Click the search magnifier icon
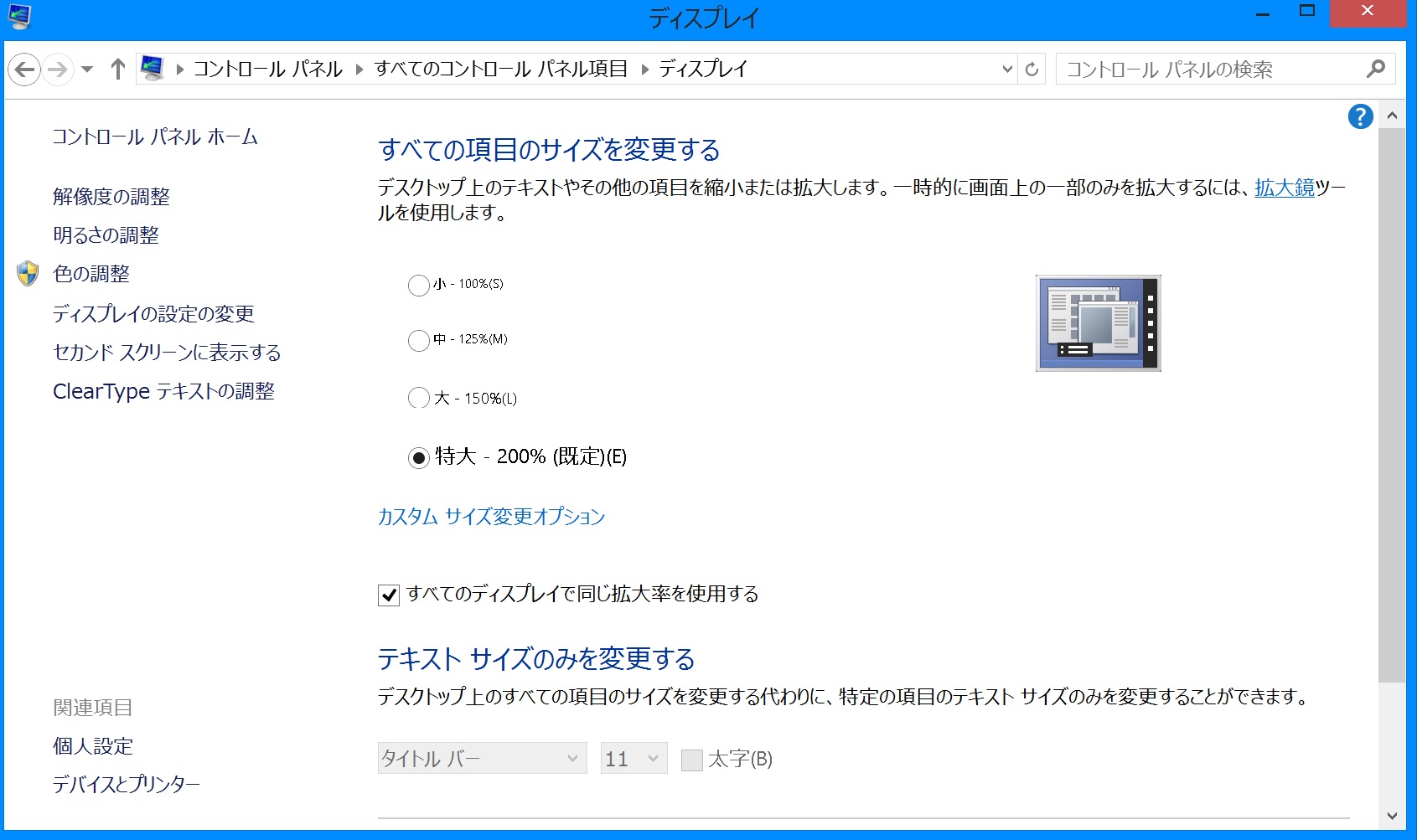 tap(1375, 69)
